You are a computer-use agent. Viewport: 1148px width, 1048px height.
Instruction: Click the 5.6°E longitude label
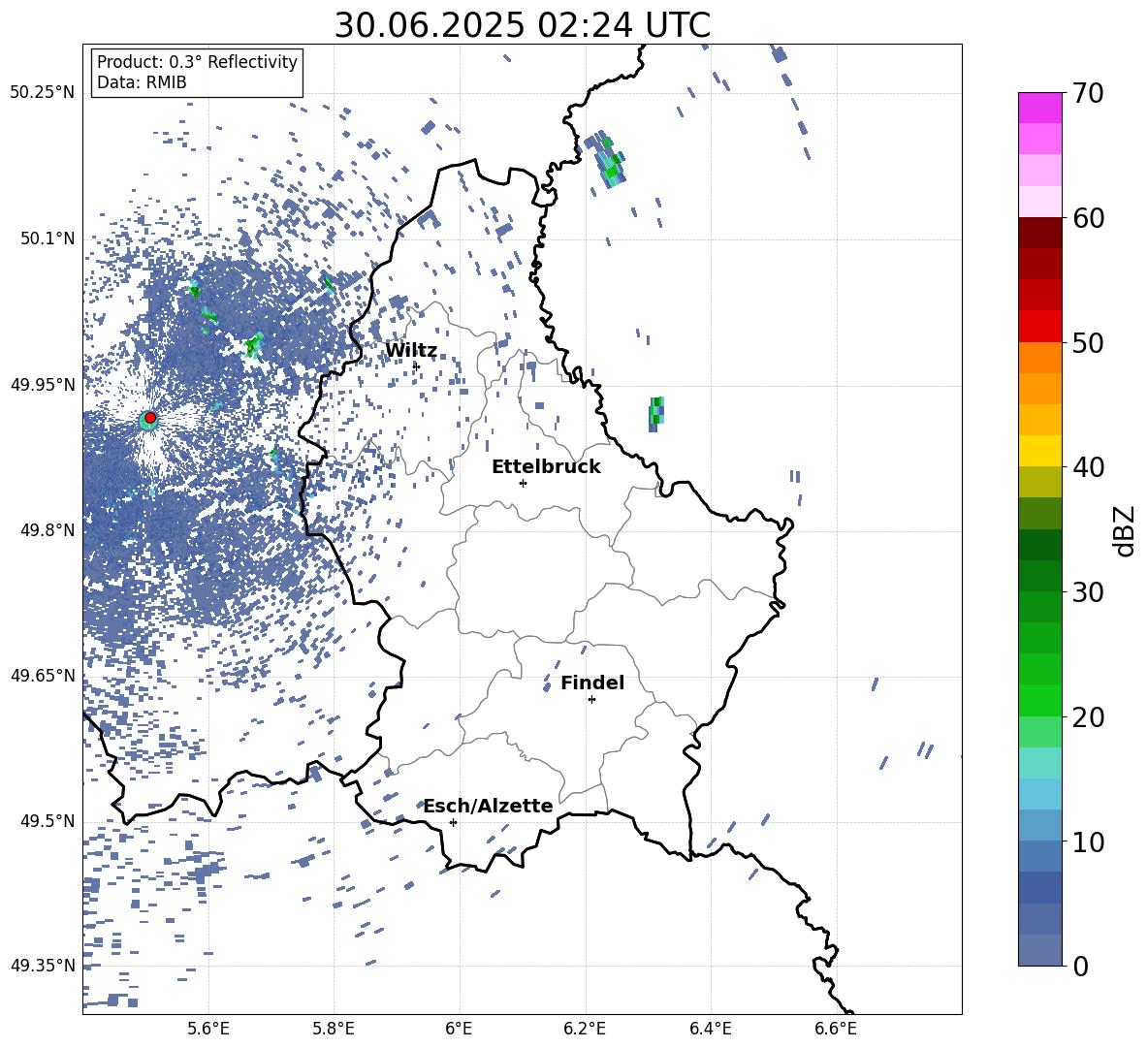pos(208,1029)
